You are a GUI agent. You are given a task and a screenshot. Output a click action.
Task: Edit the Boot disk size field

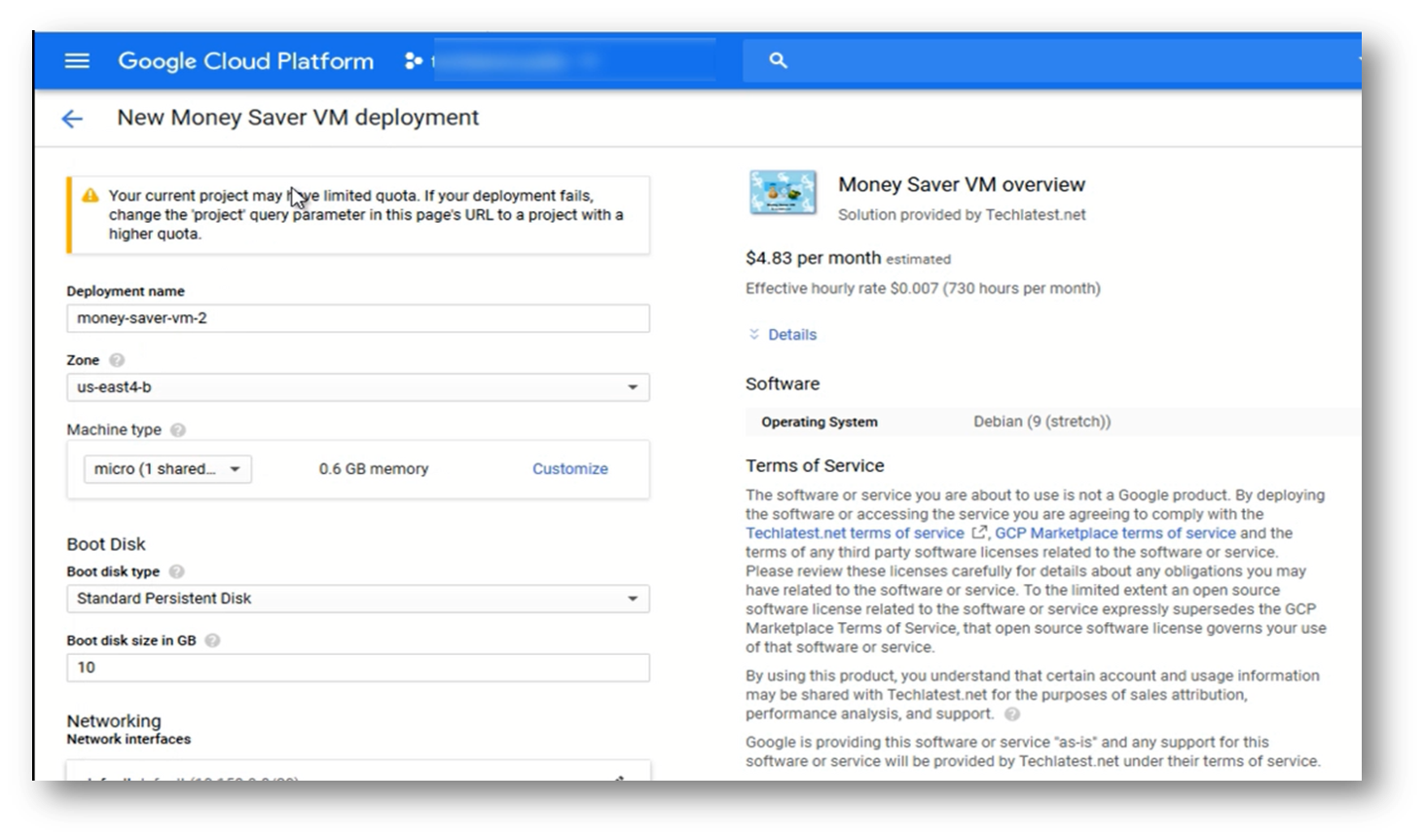(x=358, y=668)
